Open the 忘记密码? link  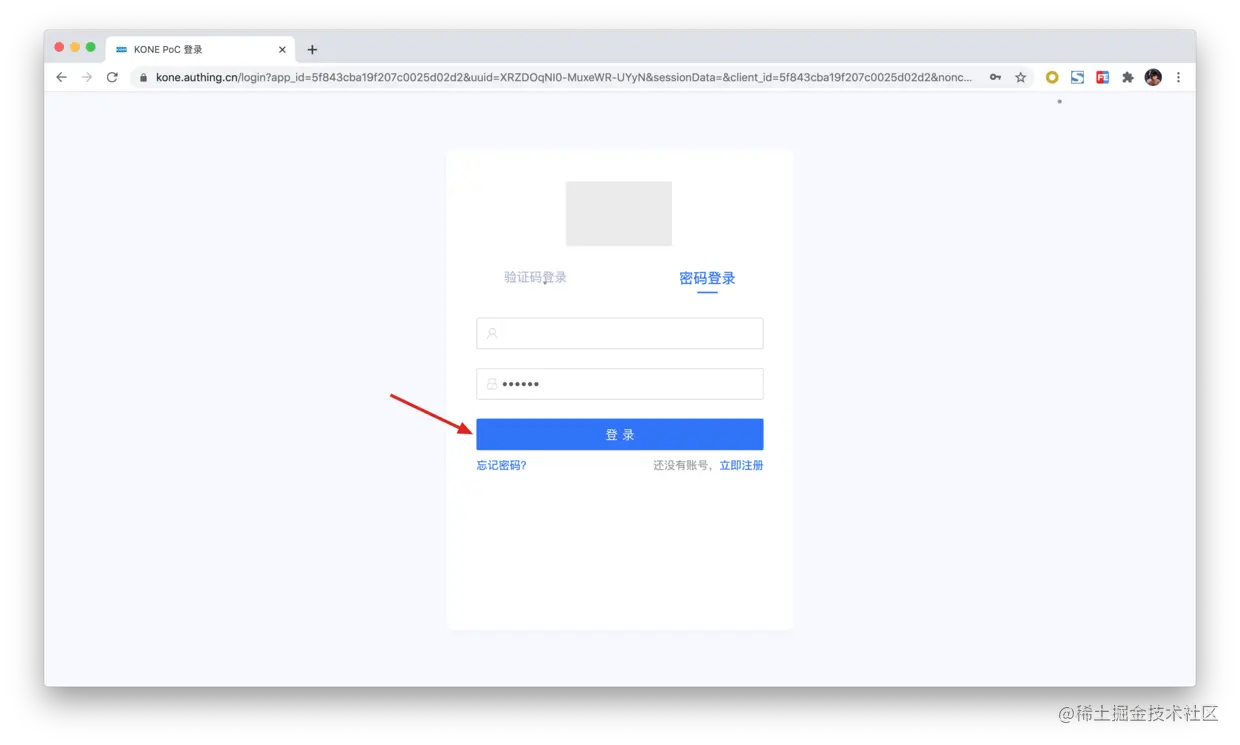coord(501,465)
